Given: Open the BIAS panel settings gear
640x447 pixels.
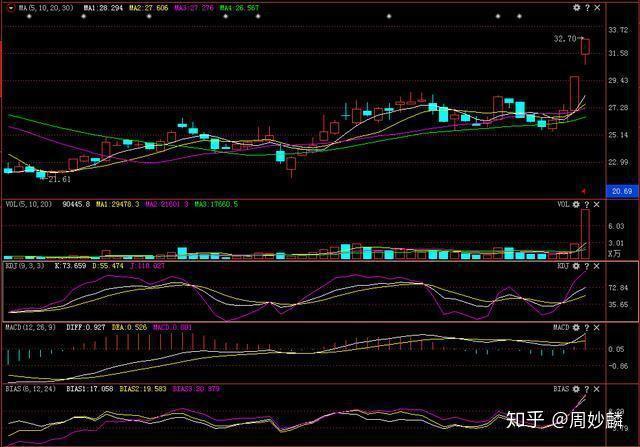Looking at the screenshot, I should (x=576, y=389).
